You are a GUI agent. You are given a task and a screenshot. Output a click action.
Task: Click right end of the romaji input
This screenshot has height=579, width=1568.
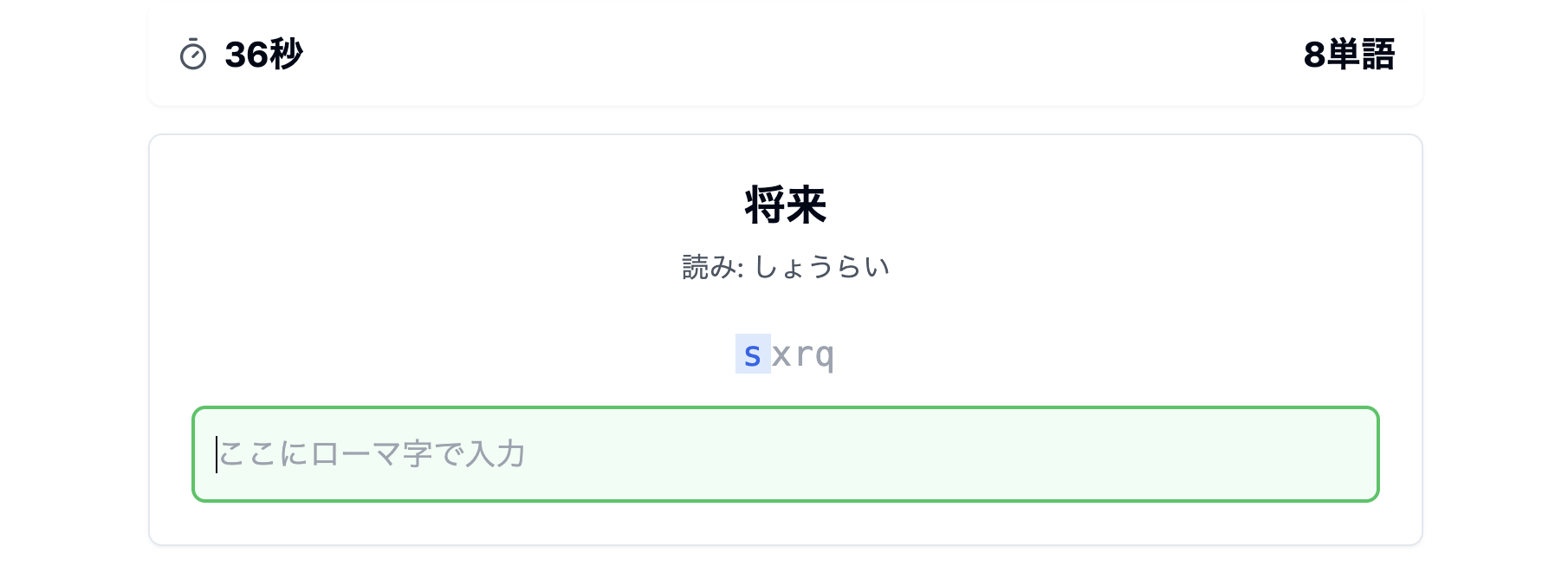click(x=1351, y=454)
